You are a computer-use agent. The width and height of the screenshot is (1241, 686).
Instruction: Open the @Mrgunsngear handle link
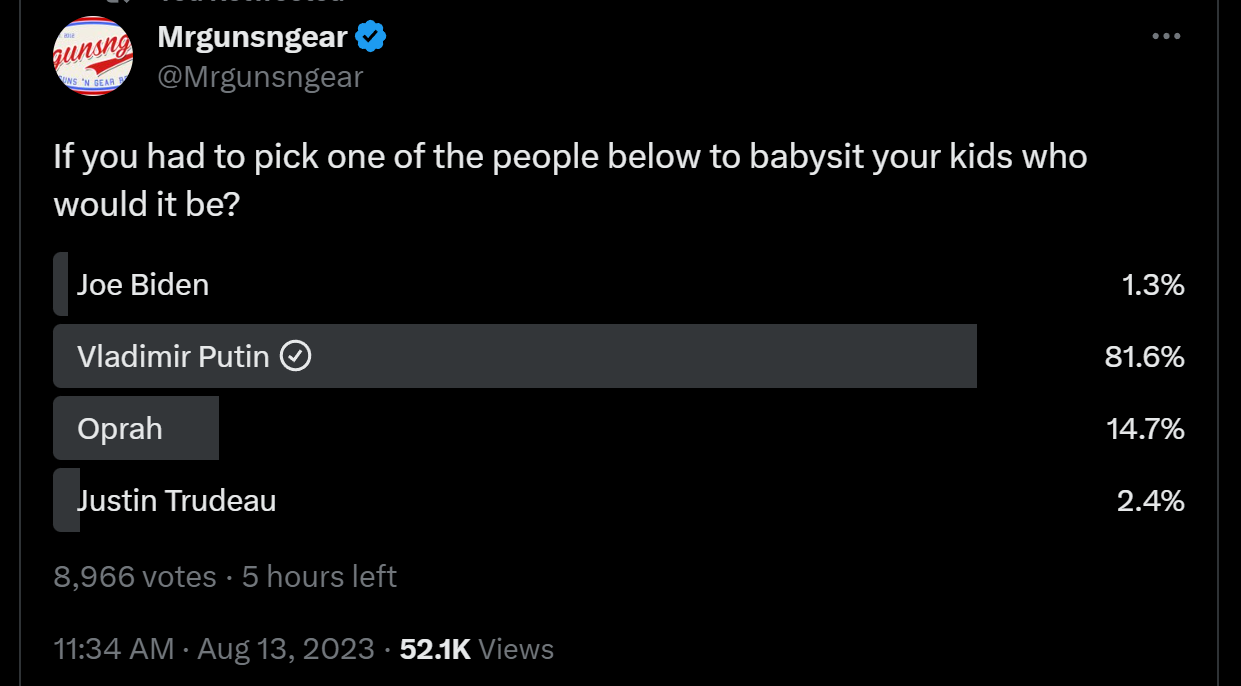(260, 76)
